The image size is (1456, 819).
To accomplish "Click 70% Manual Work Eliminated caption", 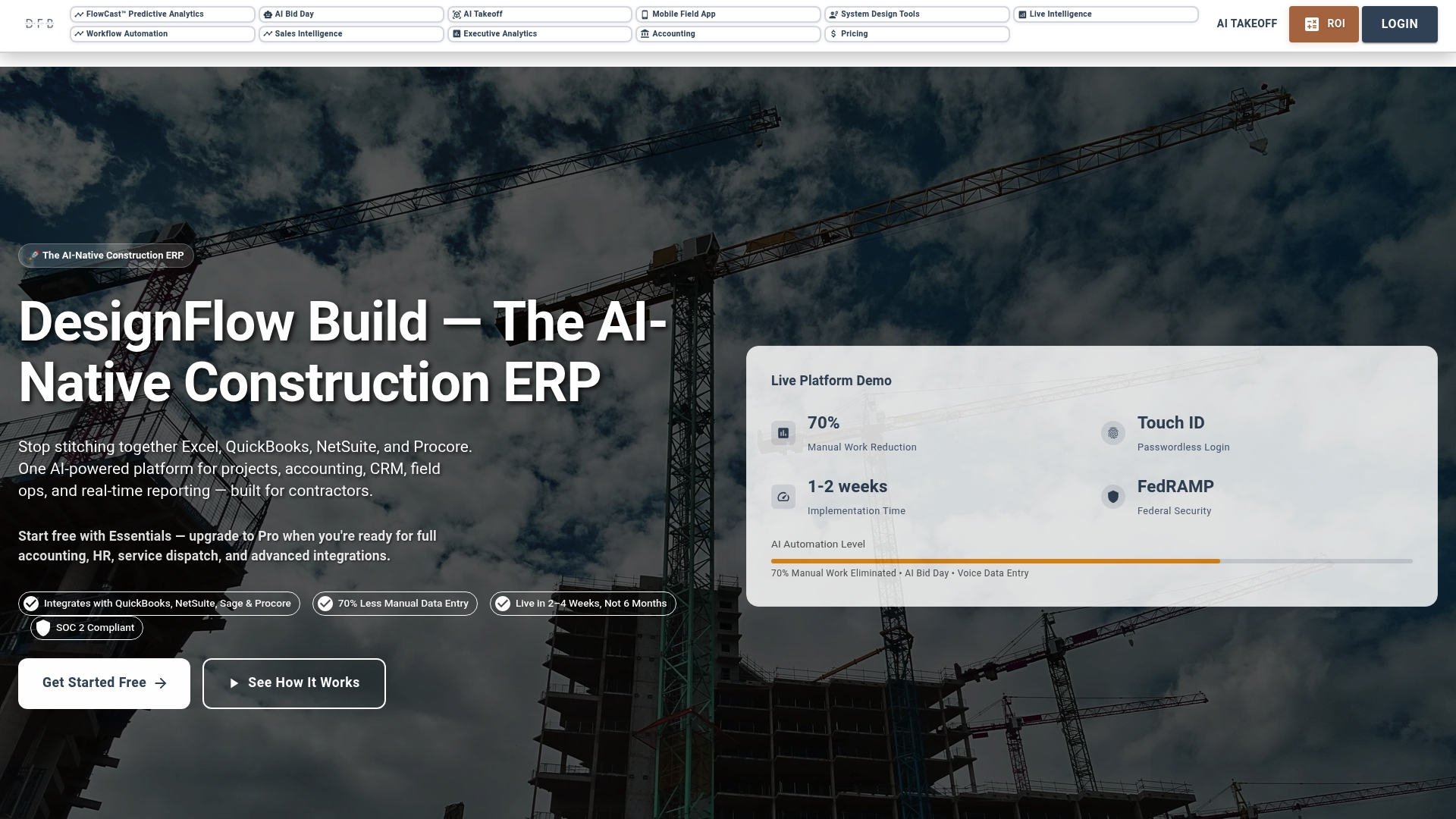I will [x=900, y=573].
